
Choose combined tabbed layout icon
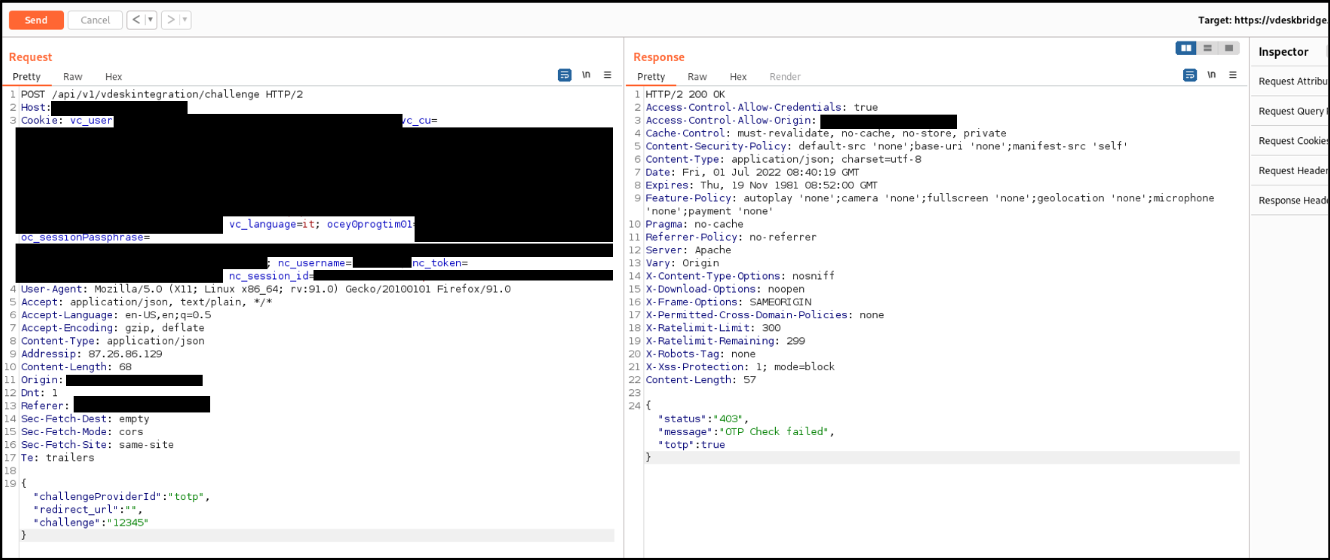(1229, 48)
